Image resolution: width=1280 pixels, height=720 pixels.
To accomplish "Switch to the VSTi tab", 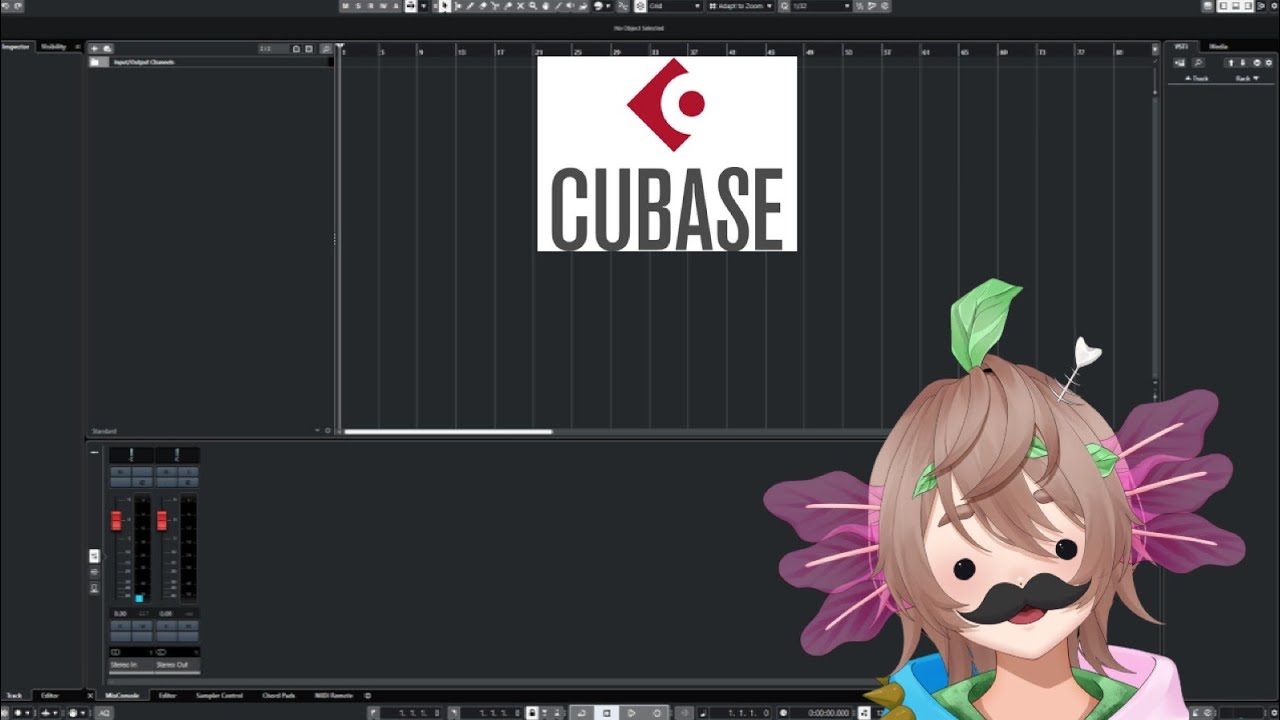I will tap(1181, 47).
